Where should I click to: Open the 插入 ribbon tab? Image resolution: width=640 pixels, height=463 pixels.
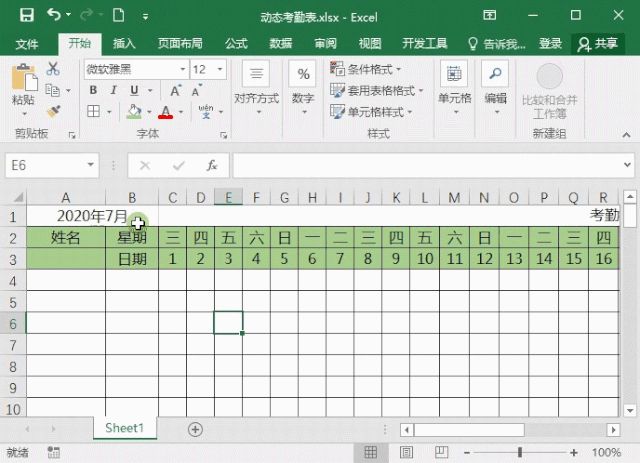point(124,44)
